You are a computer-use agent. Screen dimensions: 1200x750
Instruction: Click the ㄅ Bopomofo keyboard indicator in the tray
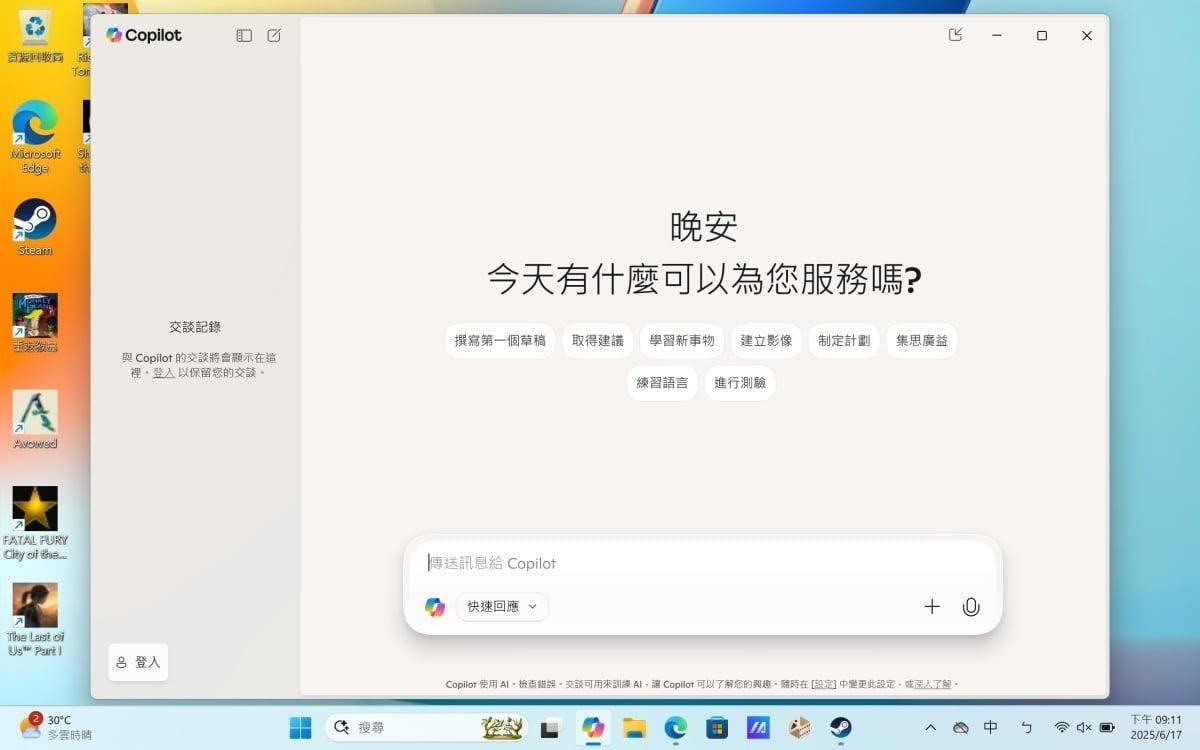tap(1026, 728)
